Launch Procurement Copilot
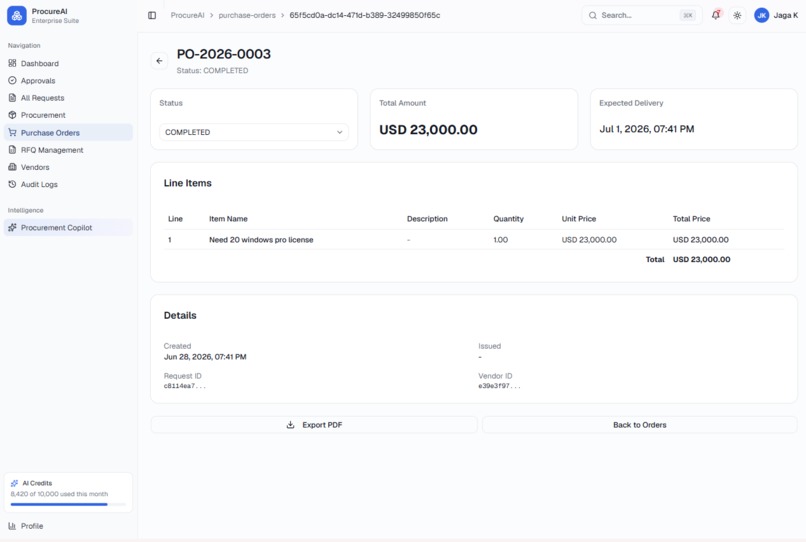Viewport: 806px width, 542px height. [68, 227]
